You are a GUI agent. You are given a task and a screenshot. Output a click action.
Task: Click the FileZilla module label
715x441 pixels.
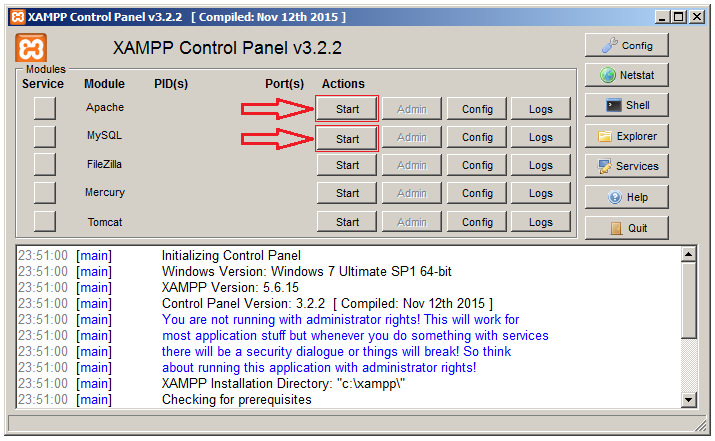pos(104,164)
